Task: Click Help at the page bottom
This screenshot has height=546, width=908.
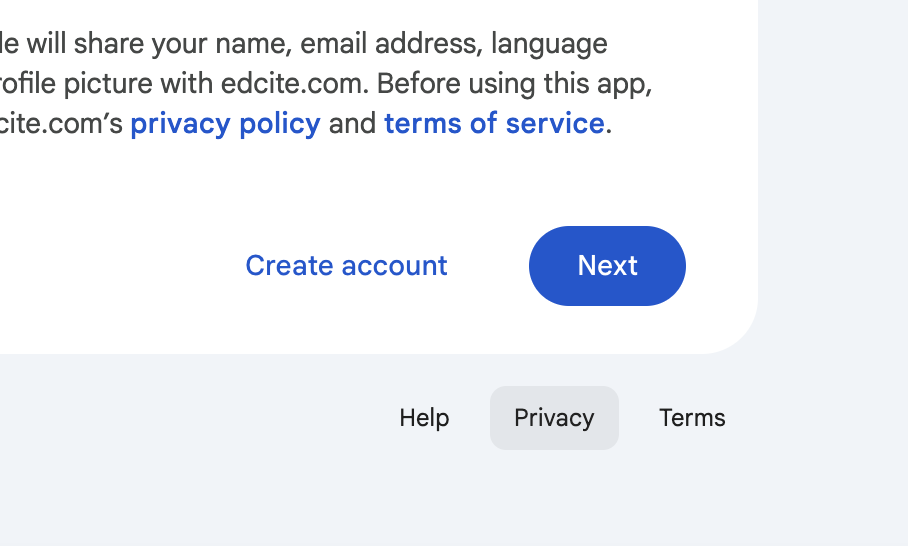Action: click(x=424, y=418)
